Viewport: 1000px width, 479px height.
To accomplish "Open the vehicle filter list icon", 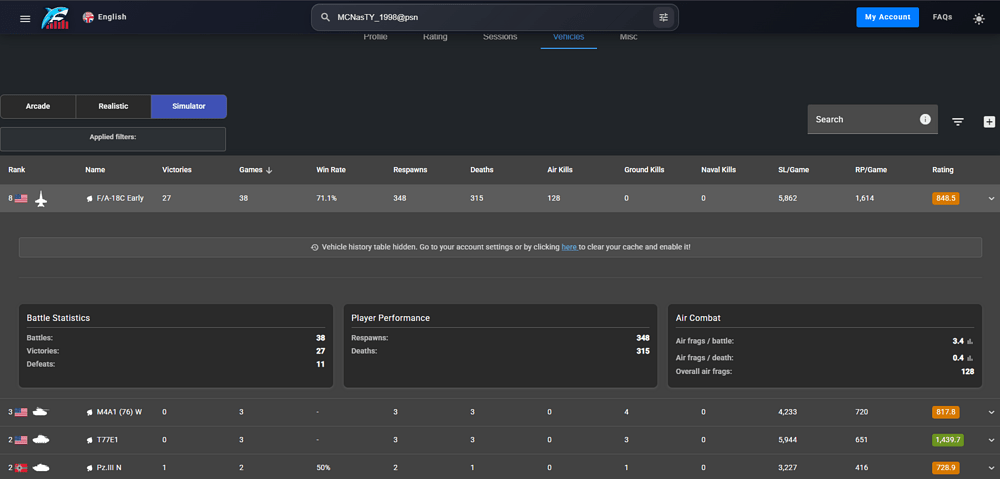I will coord(958,121).
